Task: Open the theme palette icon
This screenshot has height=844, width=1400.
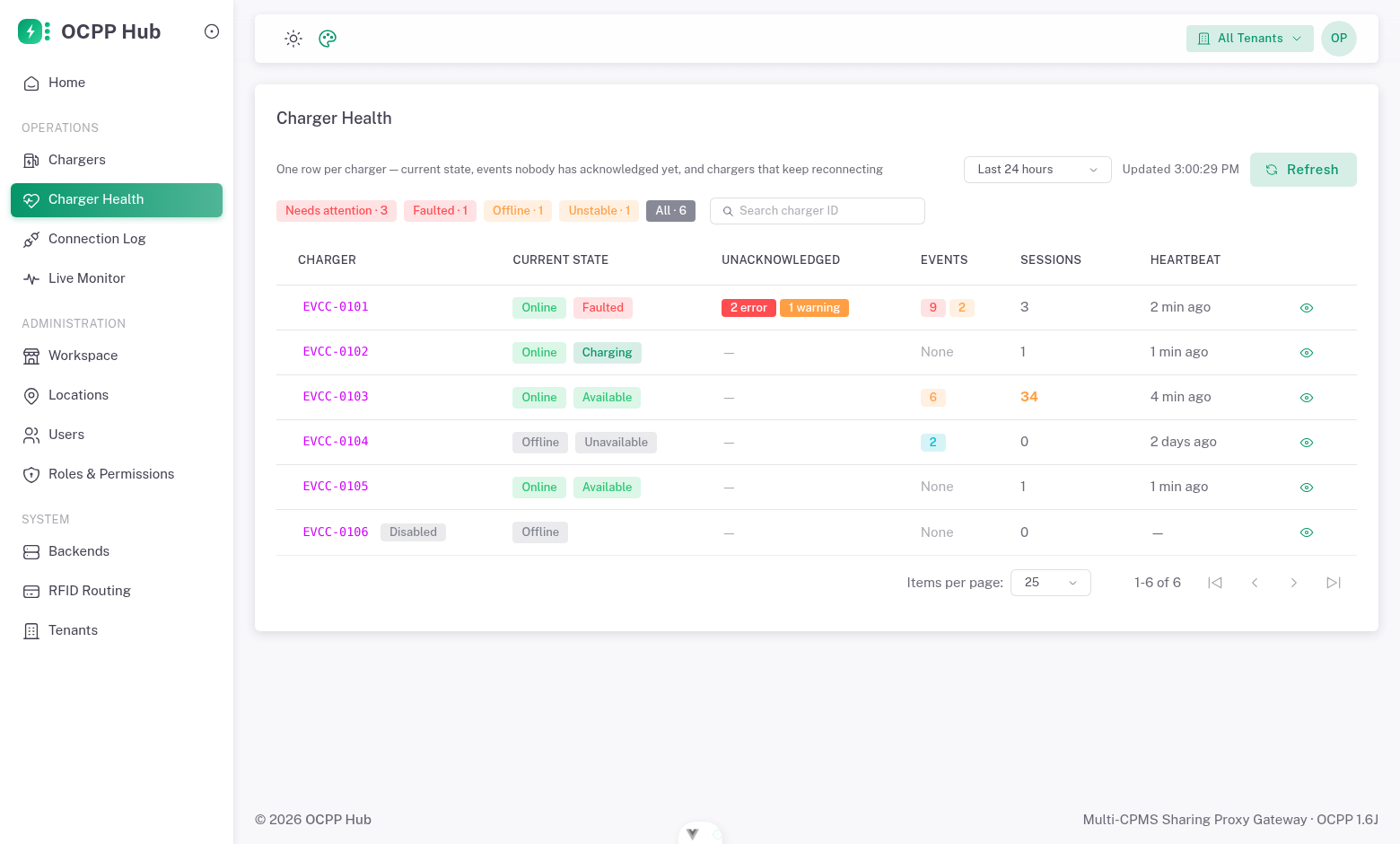Action: [x=328, y=39]
